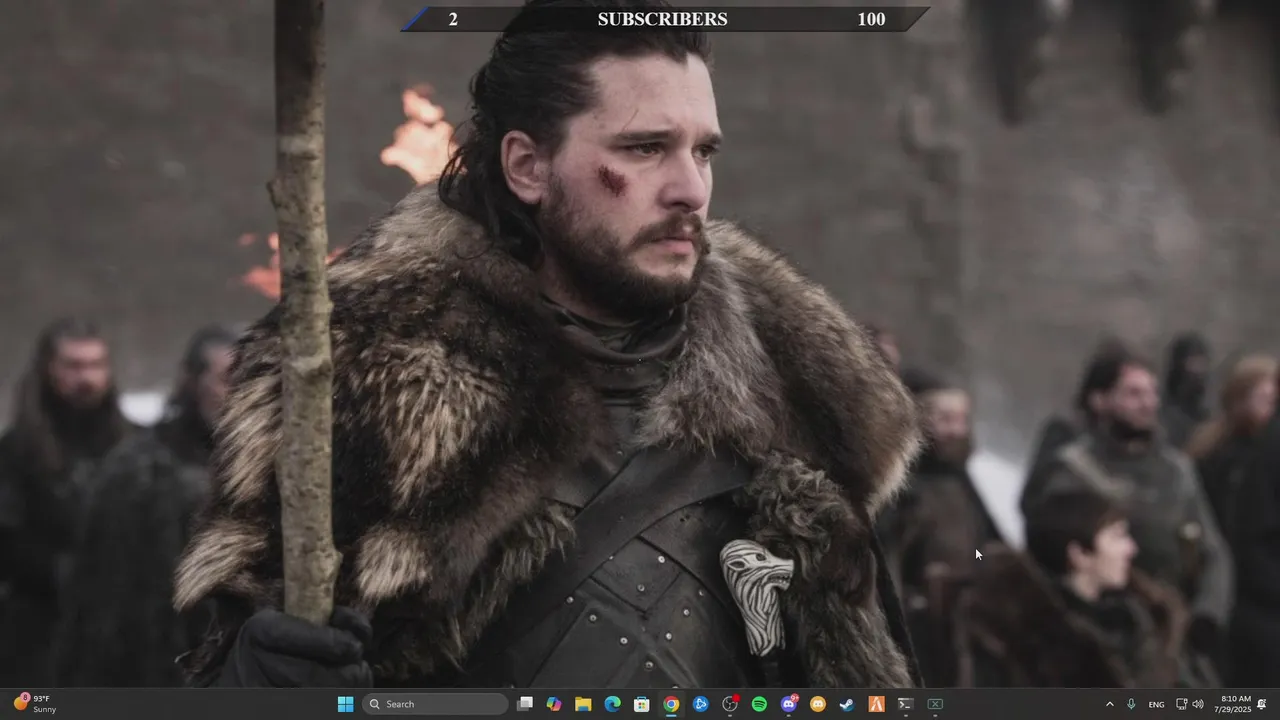Switch to Google Chrome in the taskbar
The width and height of the screenshot is (1280, 720).
coord(671,704)
